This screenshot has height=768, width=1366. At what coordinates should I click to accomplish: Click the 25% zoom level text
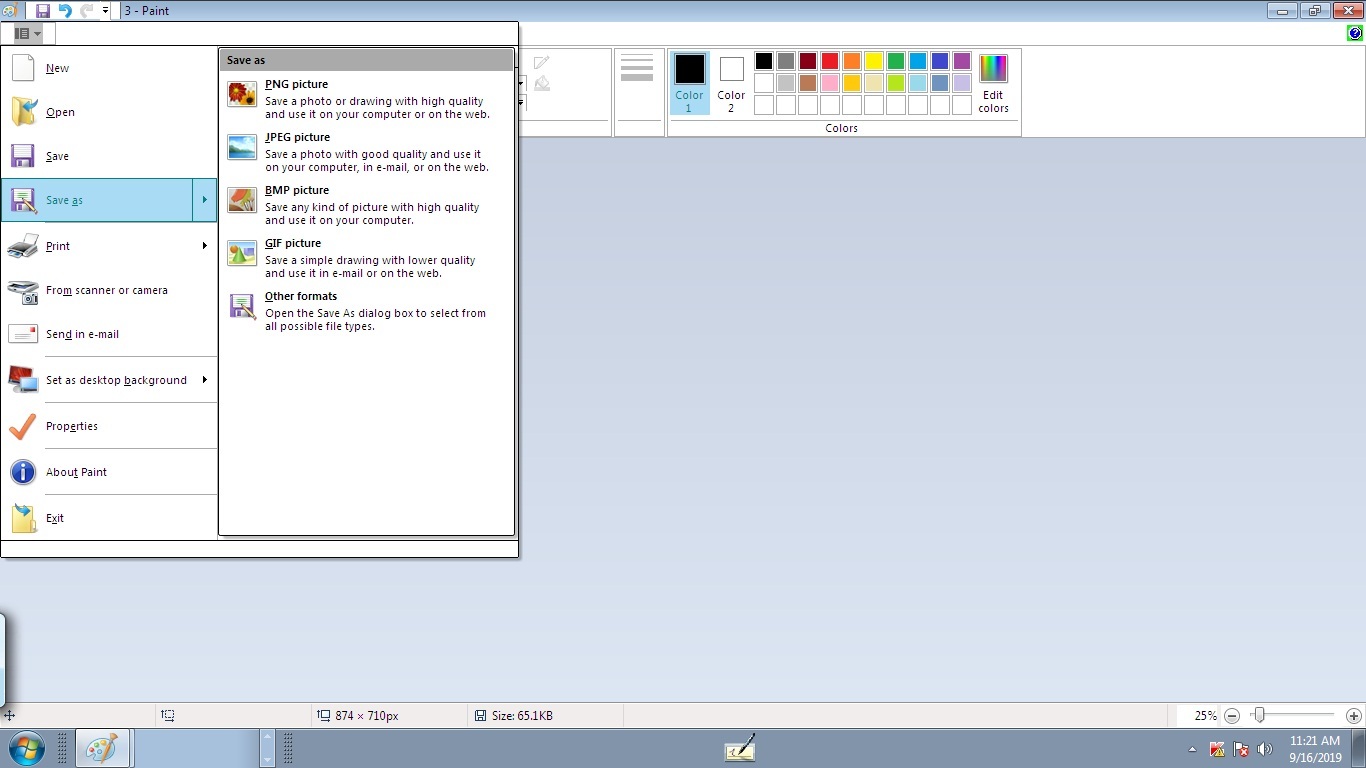point(1205,716)
